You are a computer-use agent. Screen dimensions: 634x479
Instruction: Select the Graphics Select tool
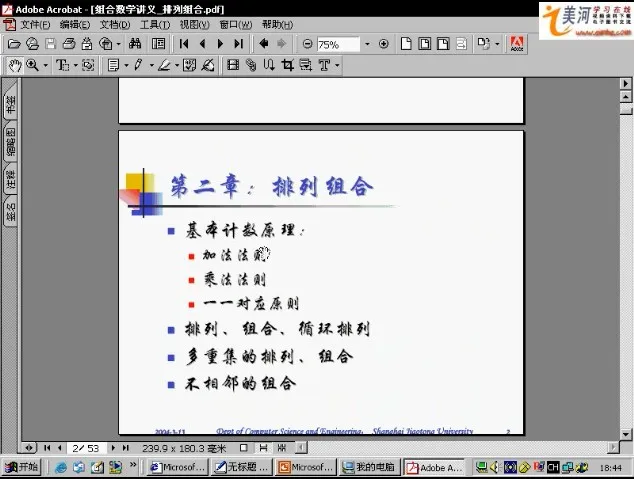(88, 65)
